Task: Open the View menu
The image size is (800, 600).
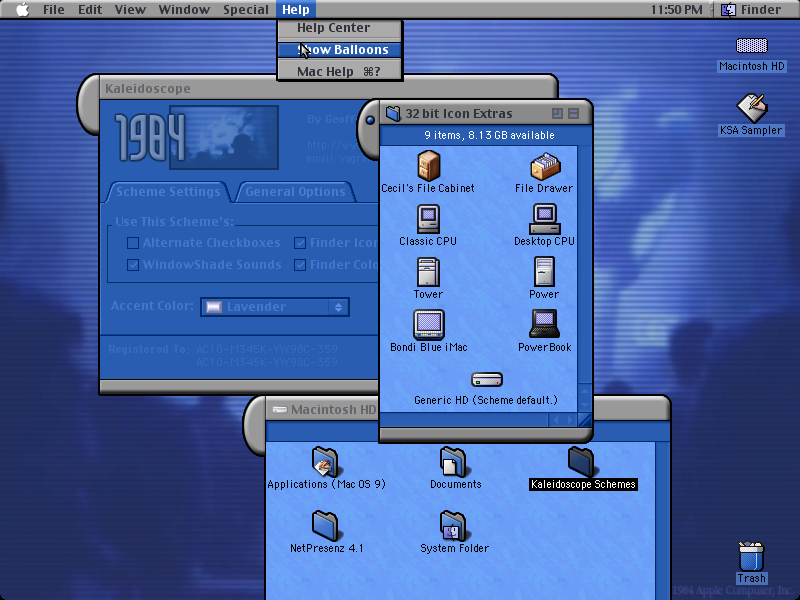Action: (x=130, y=10)
